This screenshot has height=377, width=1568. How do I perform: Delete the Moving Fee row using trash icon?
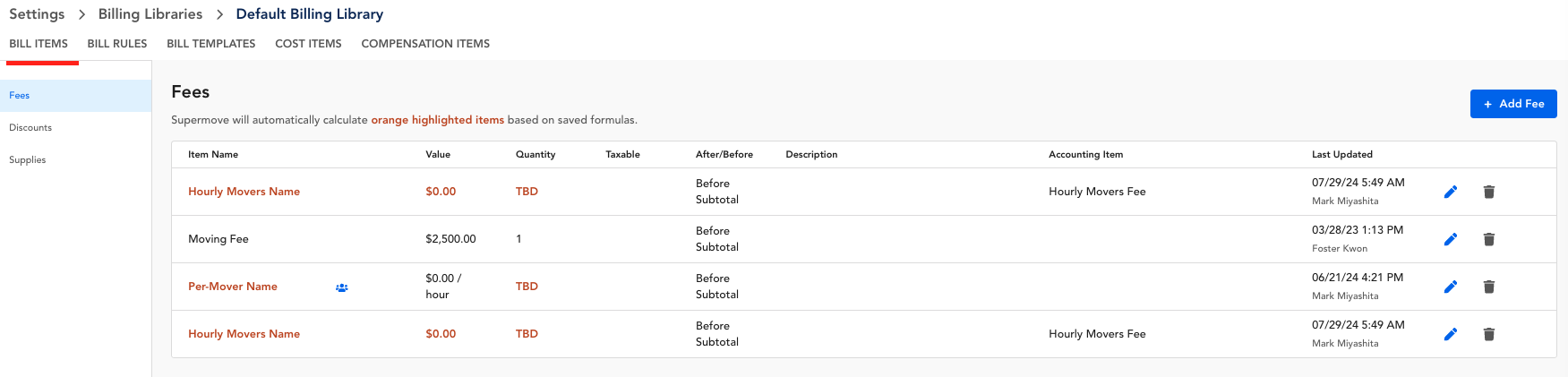click(x=1489, y=239)
